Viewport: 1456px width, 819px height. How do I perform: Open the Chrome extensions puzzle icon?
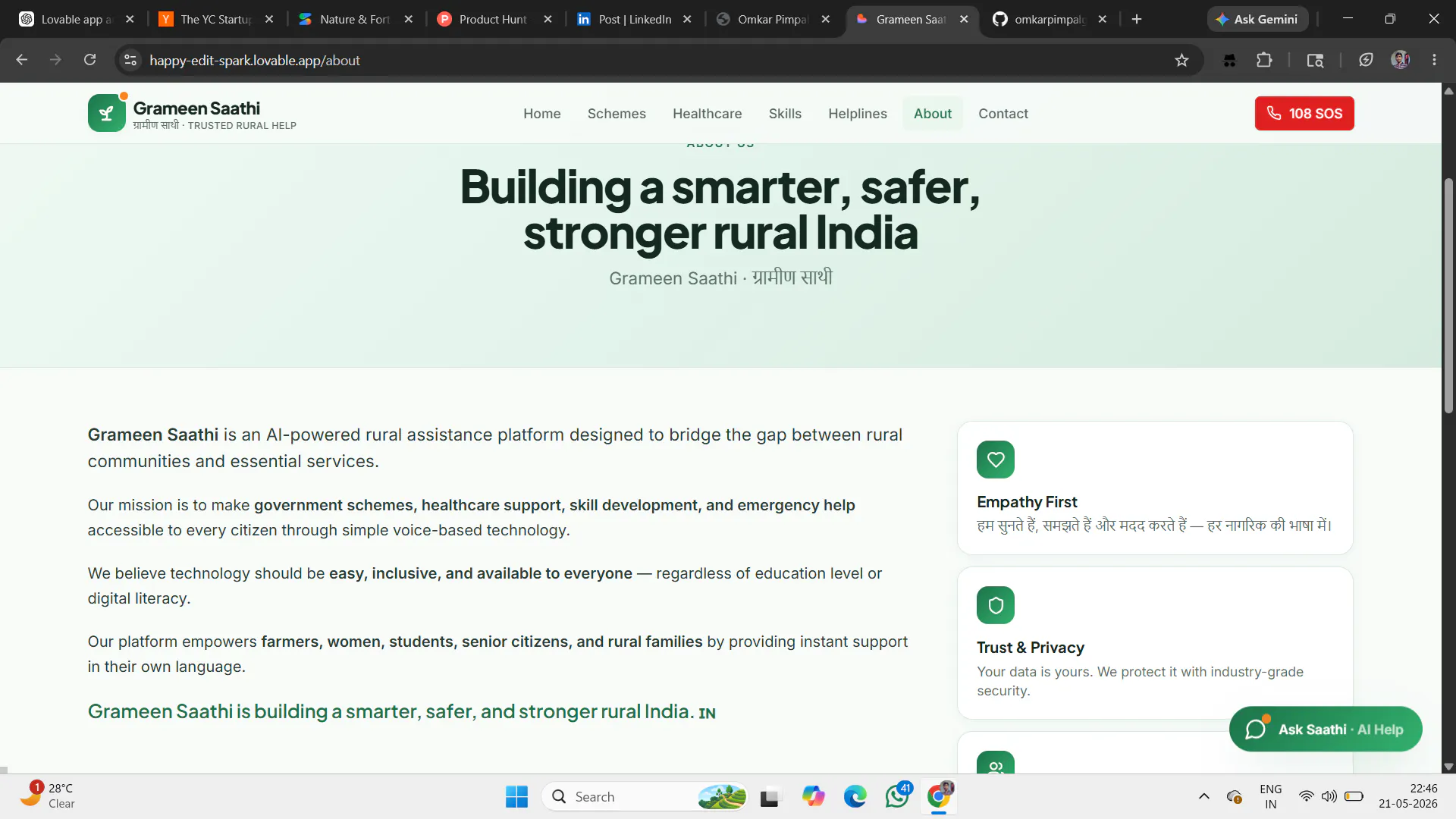click(x=1264, y=60)
